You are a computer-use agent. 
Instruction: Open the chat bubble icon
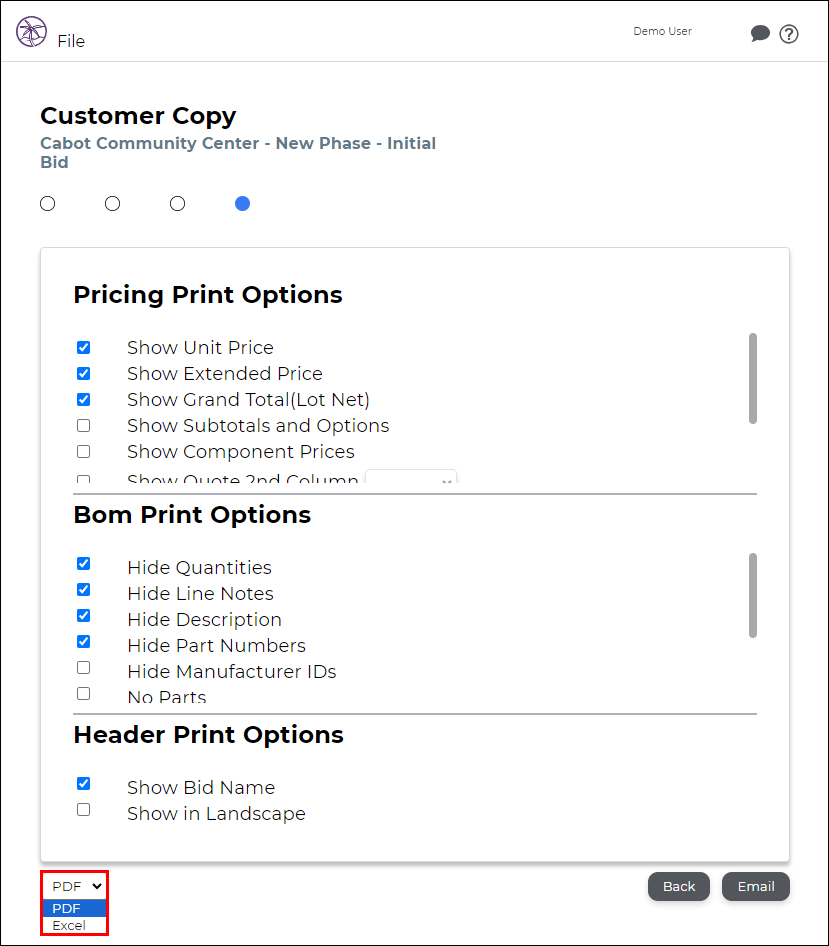tap(760, 33)
